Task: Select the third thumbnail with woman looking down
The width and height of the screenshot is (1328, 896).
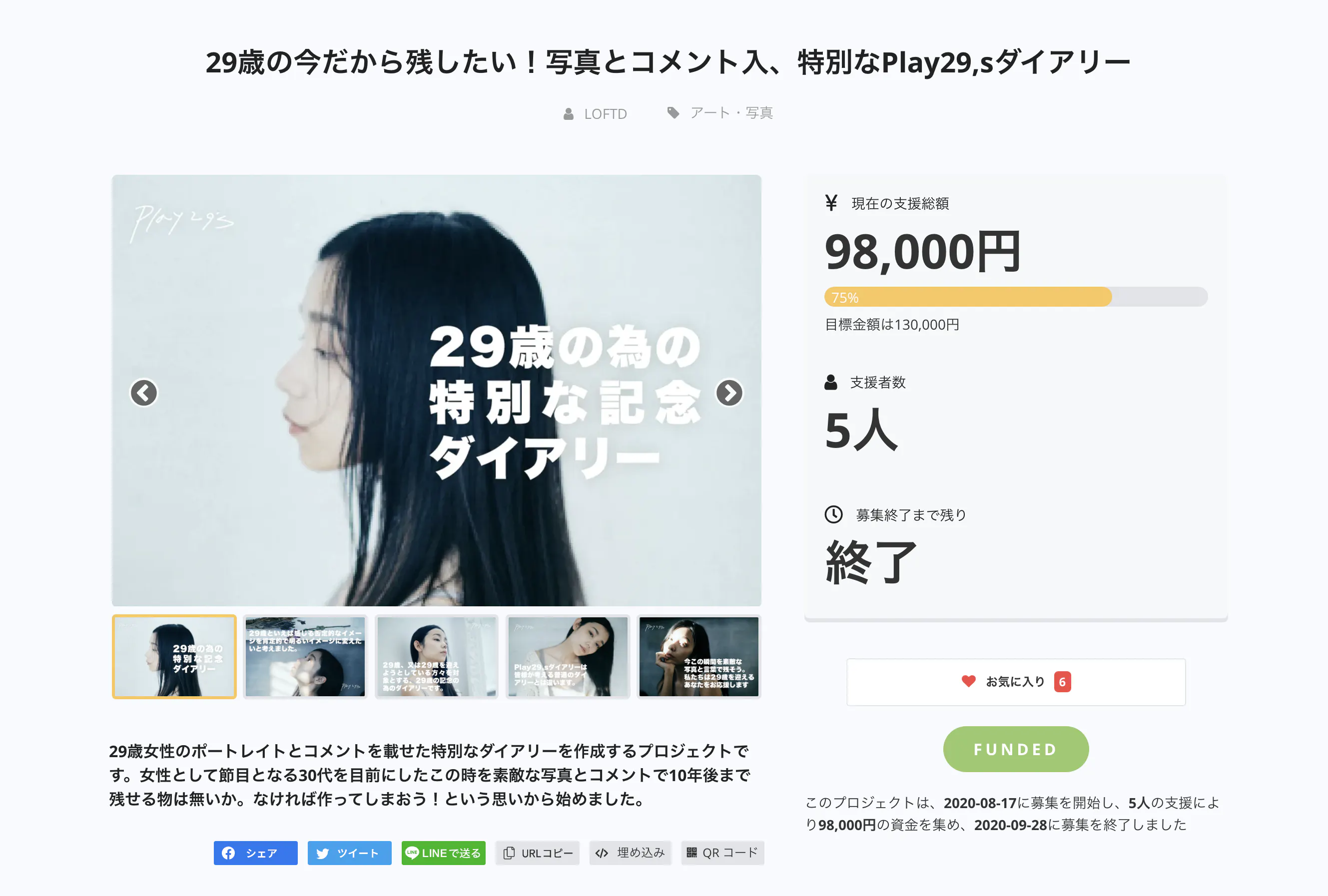Action: click(x=437, y=657)
